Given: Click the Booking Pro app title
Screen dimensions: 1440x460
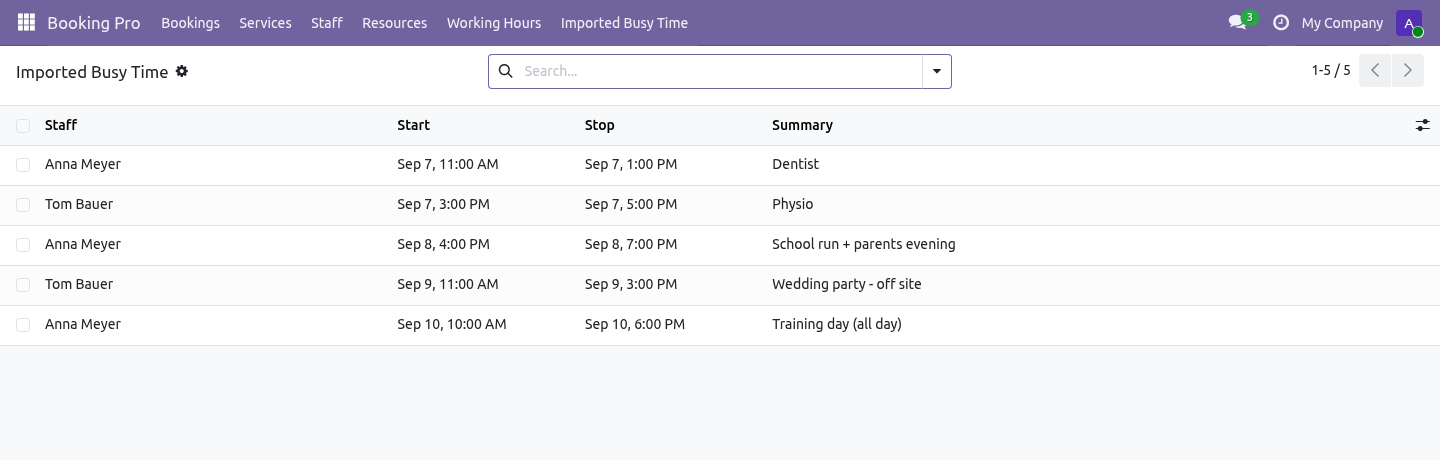Looking at the screenshot, I should [x=94, y=22].
